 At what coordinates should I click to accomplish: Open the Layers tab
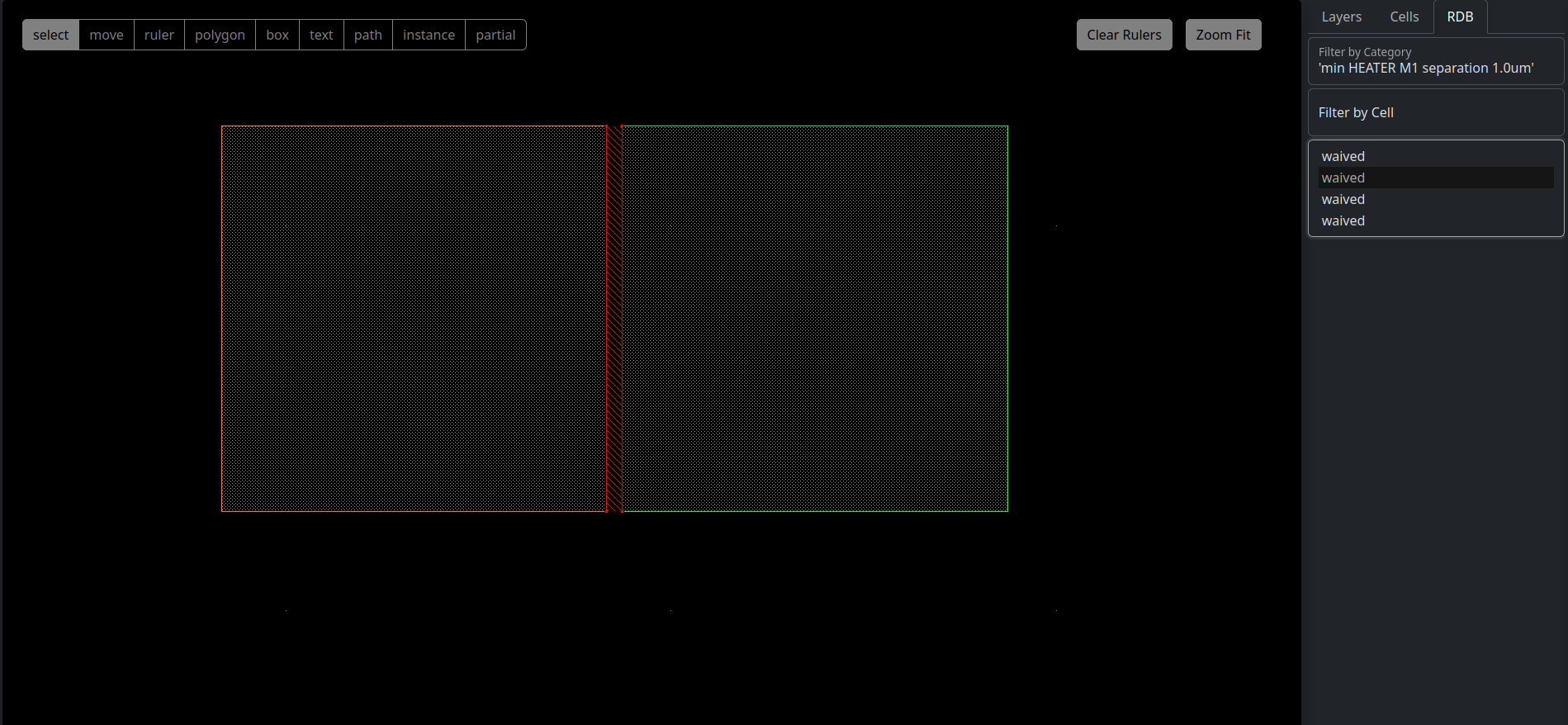pos(1341,17)
